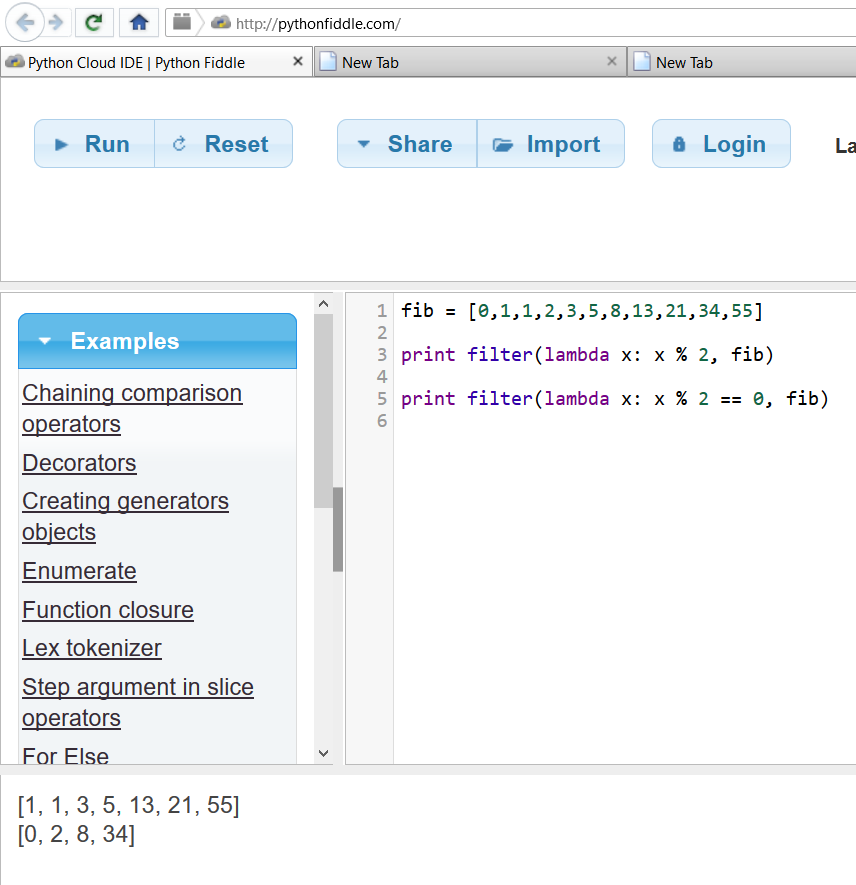Click the examples list scroll-down arrow
The image size is (856, 885).
[x=323, y=753]
